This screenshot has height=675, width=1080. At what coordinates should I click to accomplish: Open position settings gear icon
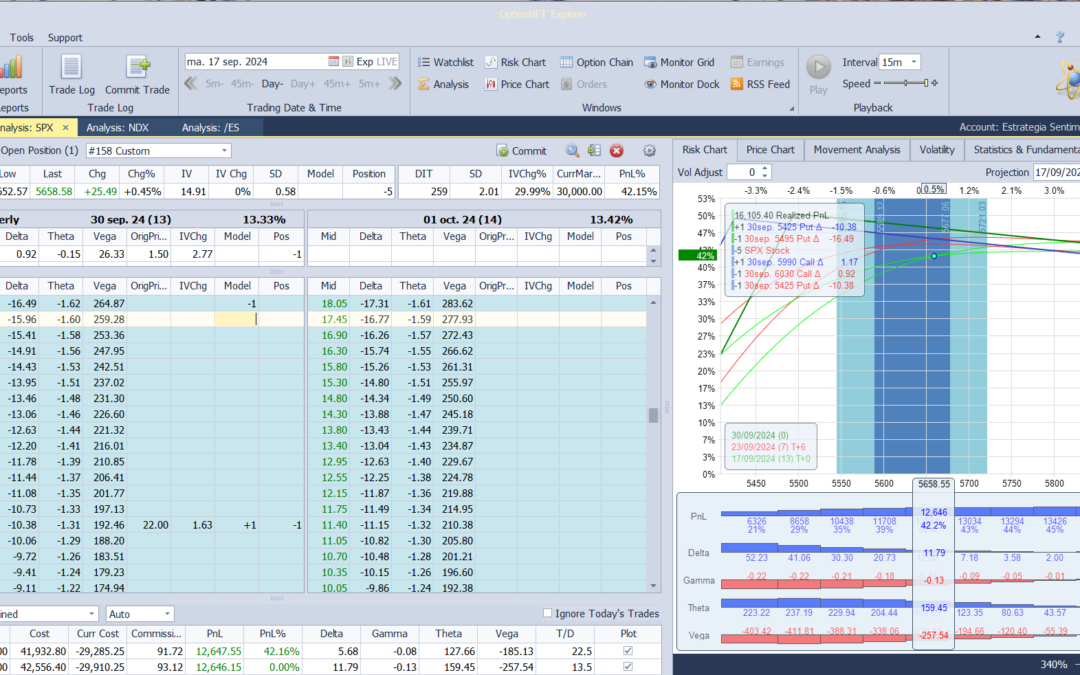coord(649,151)
